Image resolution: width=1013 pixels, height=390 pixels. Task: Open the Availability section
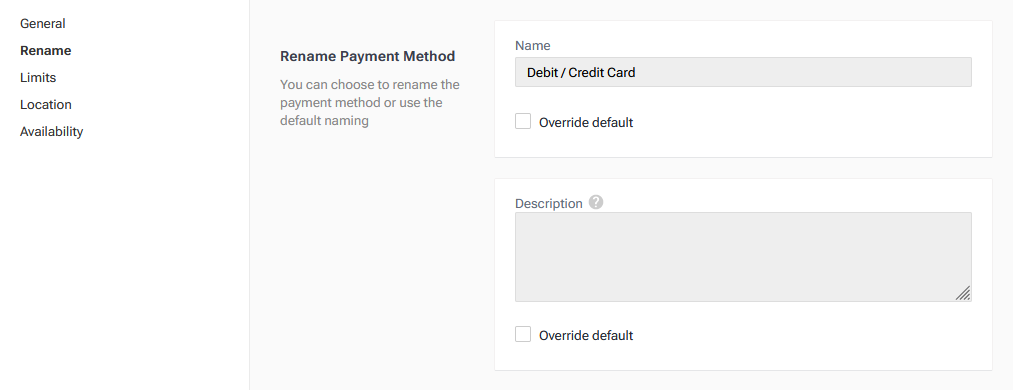click(x=52, y=132)
